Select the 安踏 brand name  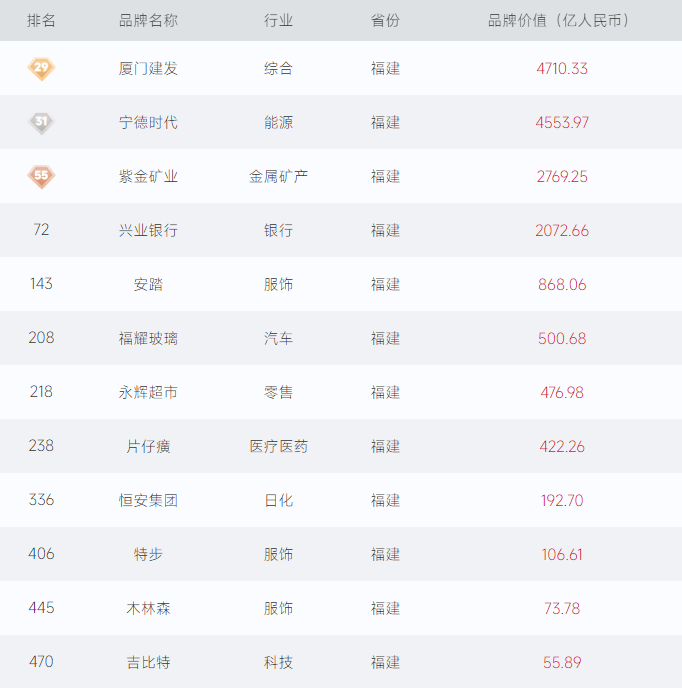pos(148,285)
